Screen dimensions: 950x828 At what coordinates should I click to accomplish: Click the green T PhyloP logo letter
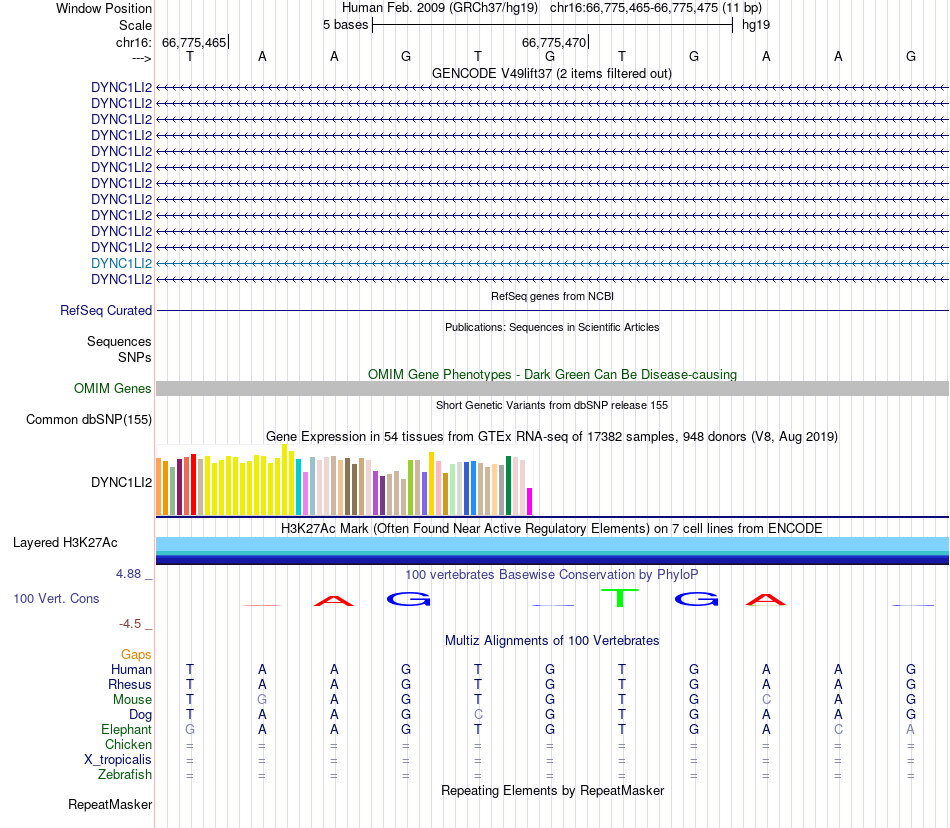[x=620, y=597]
